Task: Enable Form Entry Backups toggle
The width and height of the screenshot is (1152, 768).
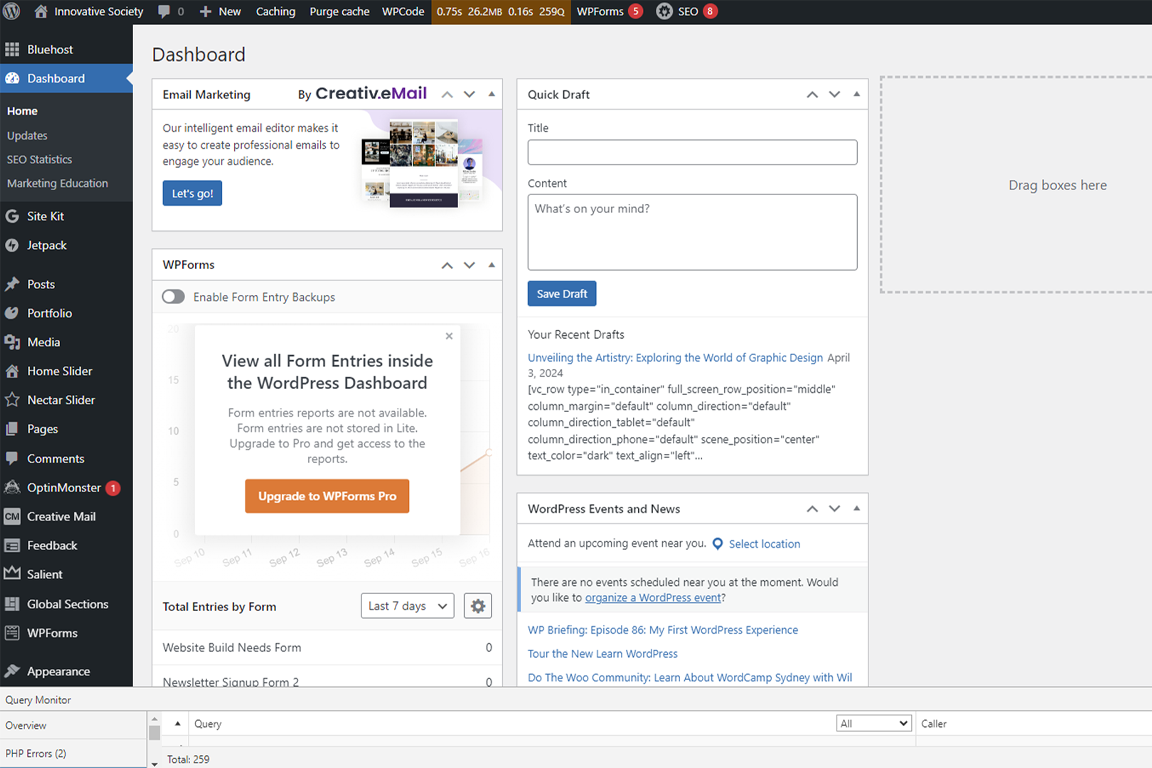Action: [x=173, y=297]
